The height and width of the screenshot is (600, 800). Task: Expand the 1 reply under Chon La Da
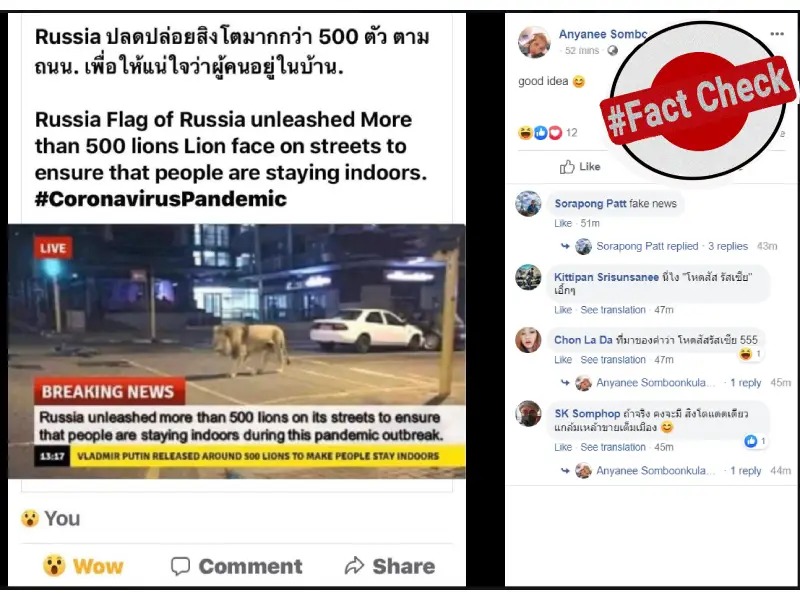pyautogui.click(x=745, y=383)
